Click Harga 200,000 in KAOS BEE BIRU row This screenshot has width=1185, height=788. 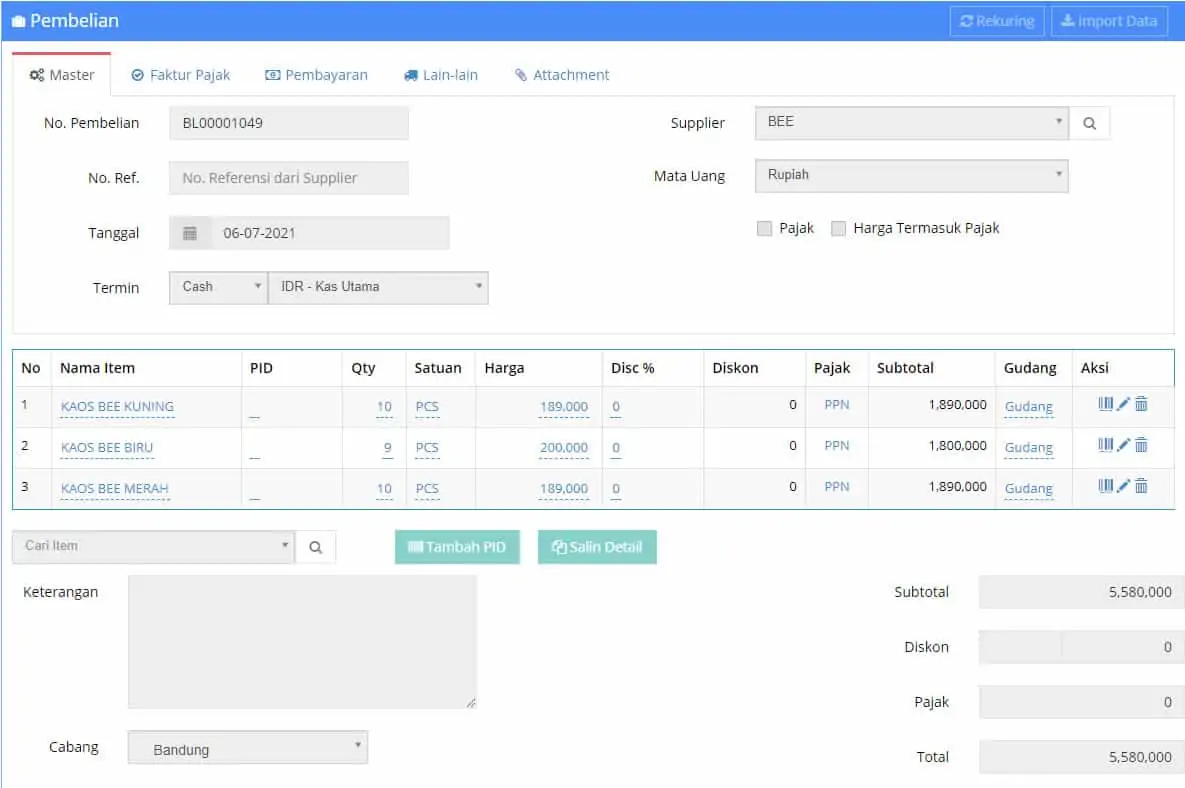564,447
